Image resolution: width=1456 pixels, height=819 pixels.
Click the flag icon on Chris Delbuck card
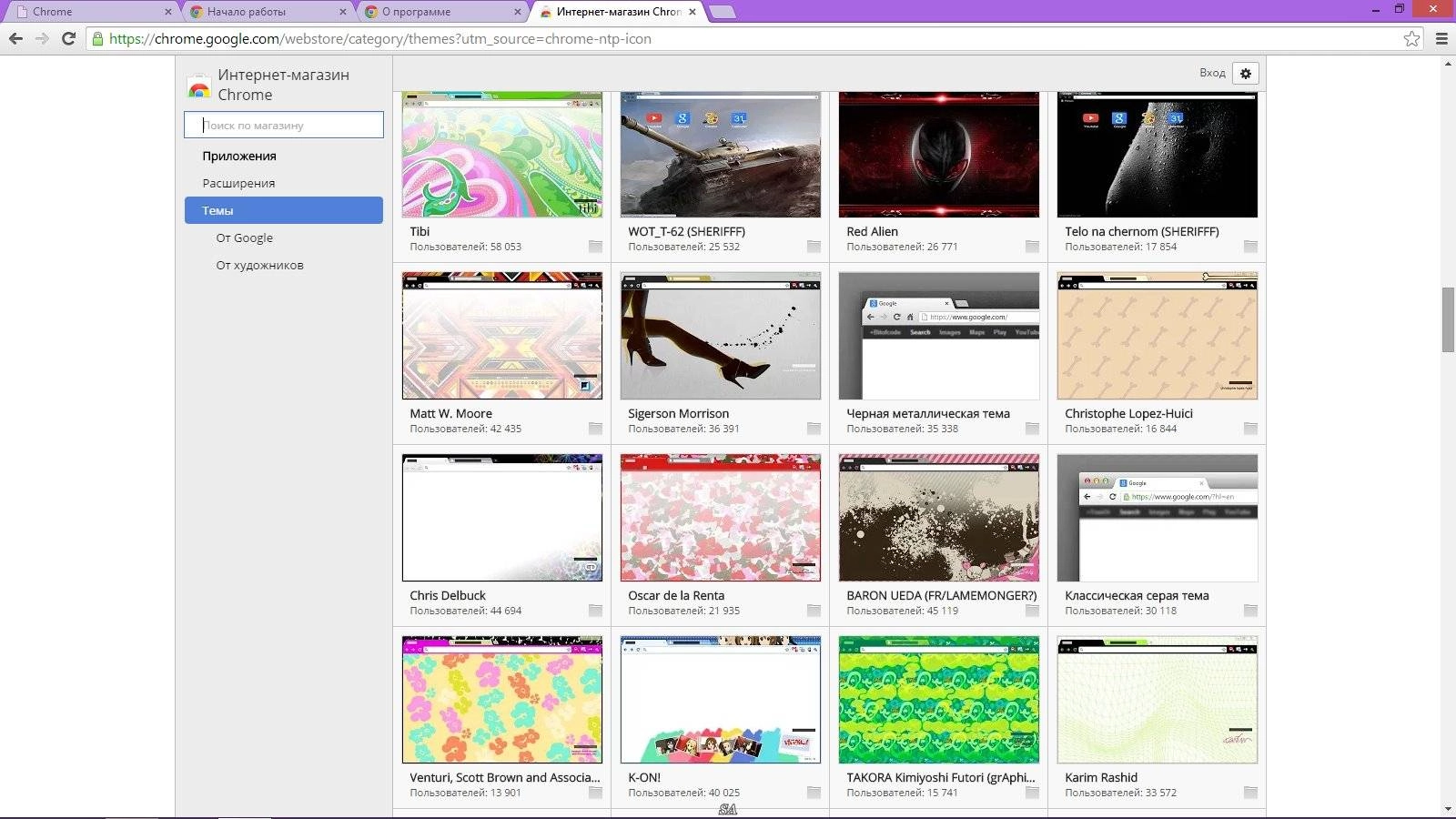point(595,611)
